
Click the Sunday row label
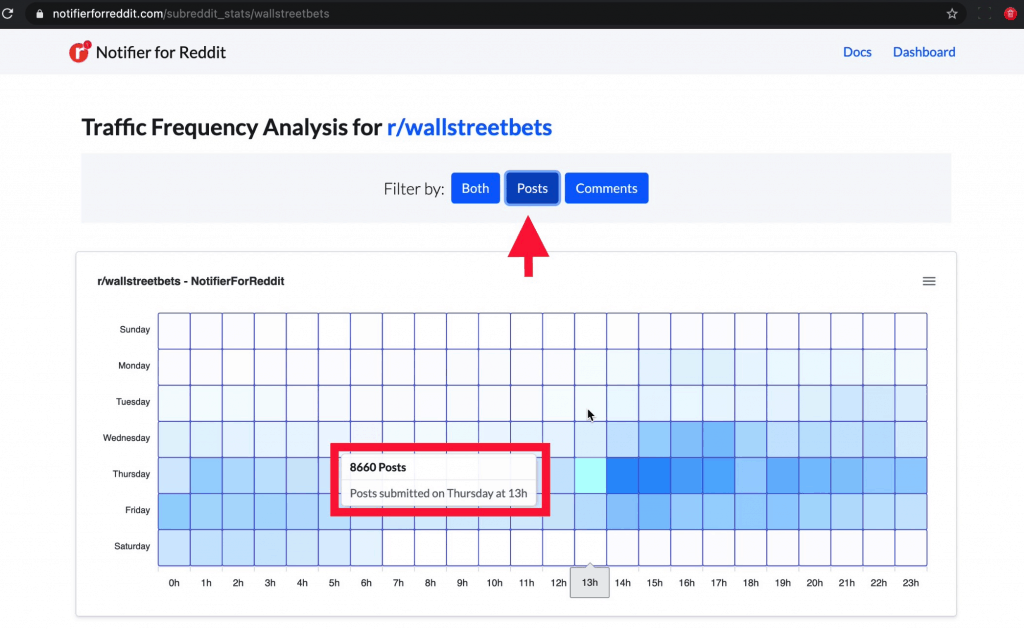pyautogui.click(x=135, y=330)
